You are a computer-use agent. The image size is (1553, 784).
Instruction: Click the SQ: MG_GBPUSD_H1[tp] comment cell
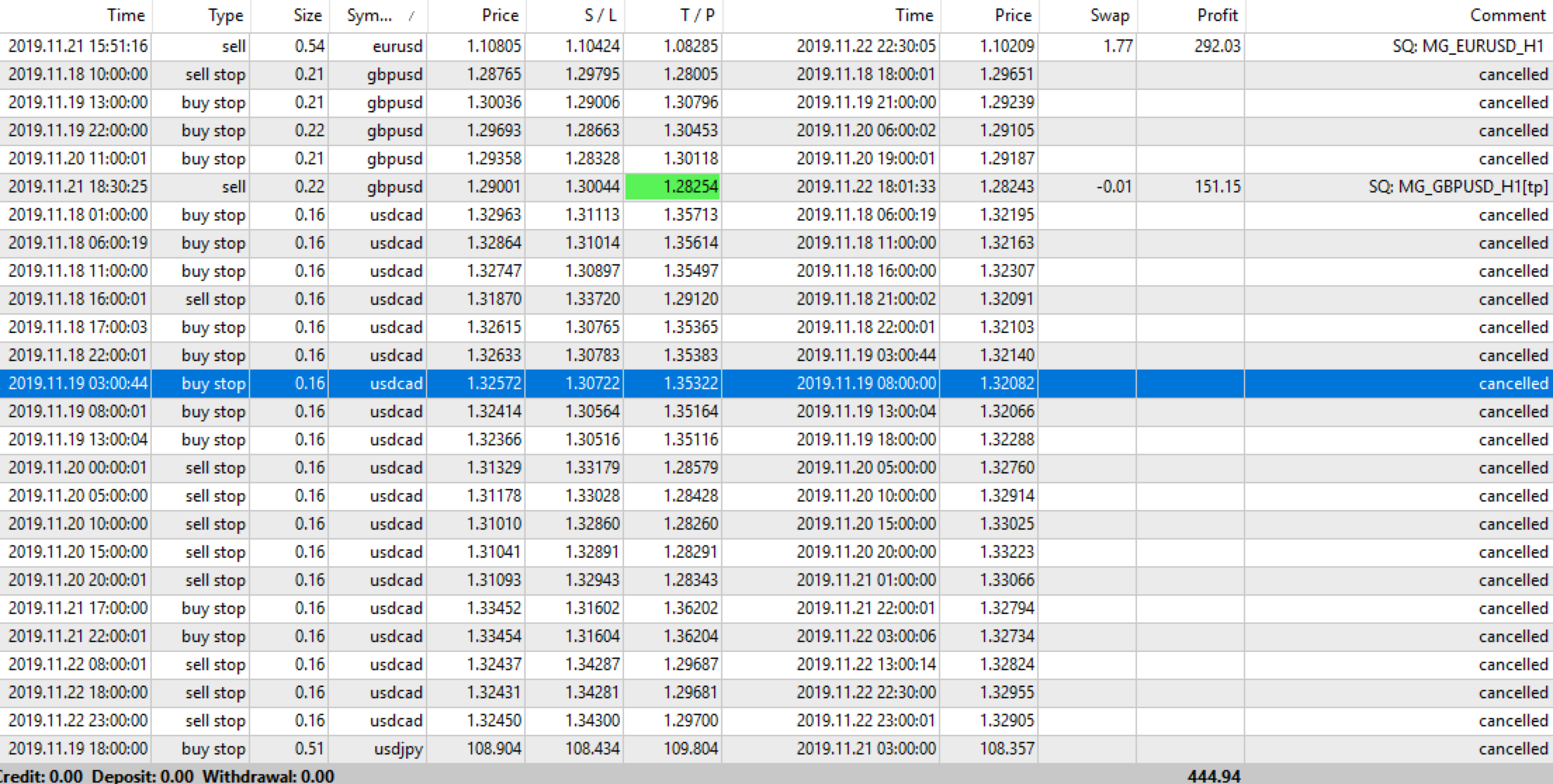click(1458, 187)
